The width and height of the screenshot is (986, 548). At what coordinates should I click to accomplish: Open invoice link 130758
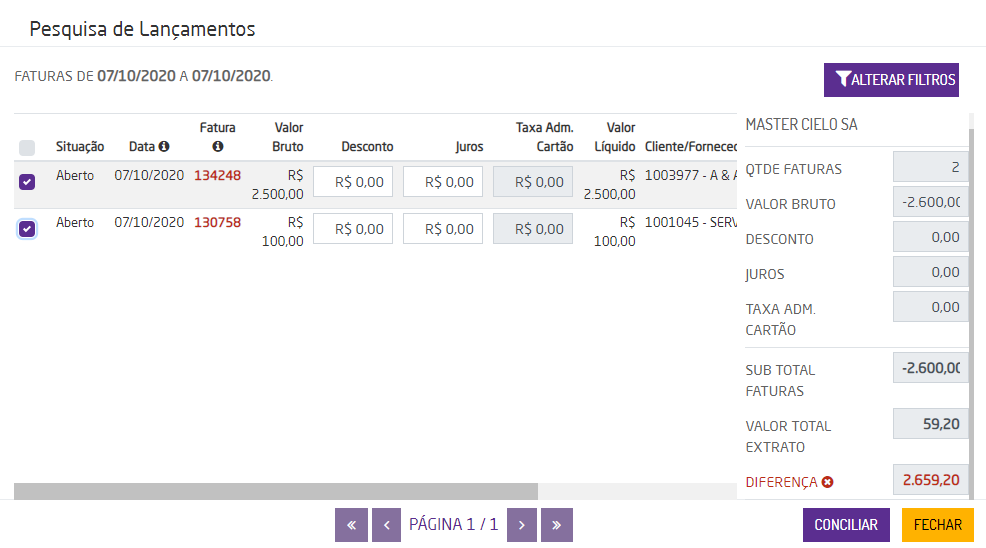click(x=217, y=223)
